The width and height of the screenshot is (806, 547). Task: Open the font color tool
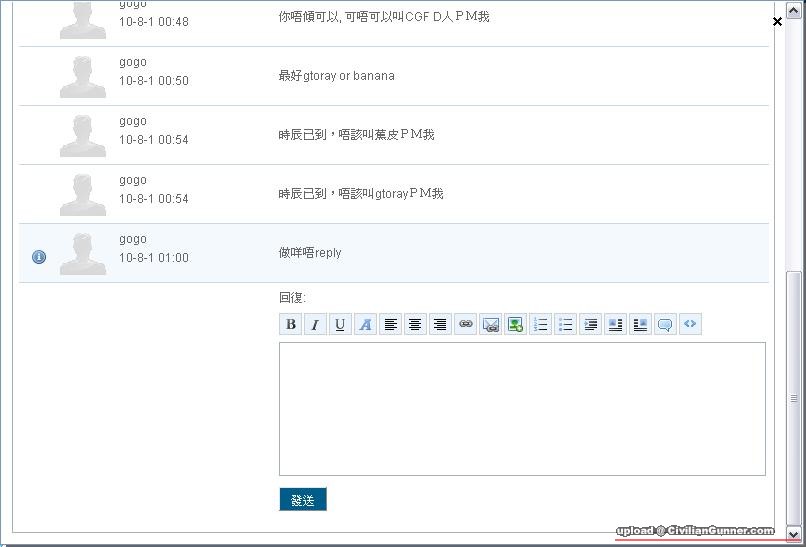365,324
